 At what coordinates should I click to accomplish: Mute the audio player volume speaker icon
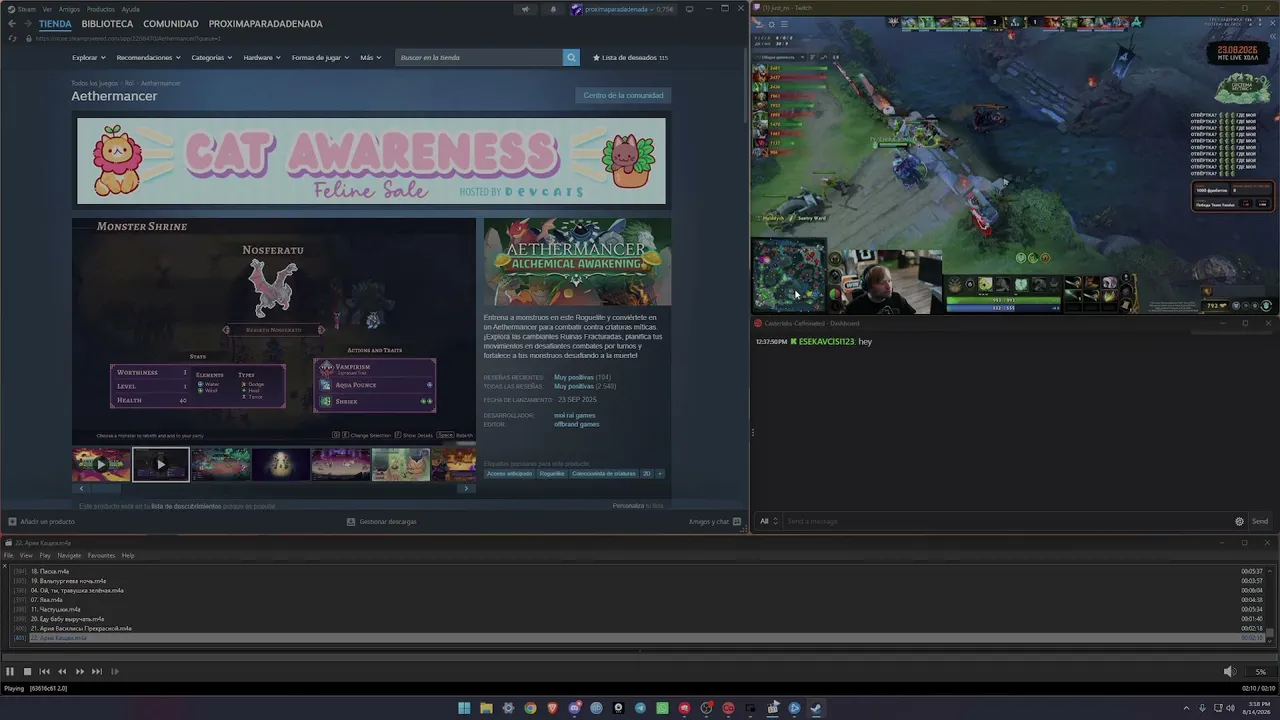(1230, 672)
